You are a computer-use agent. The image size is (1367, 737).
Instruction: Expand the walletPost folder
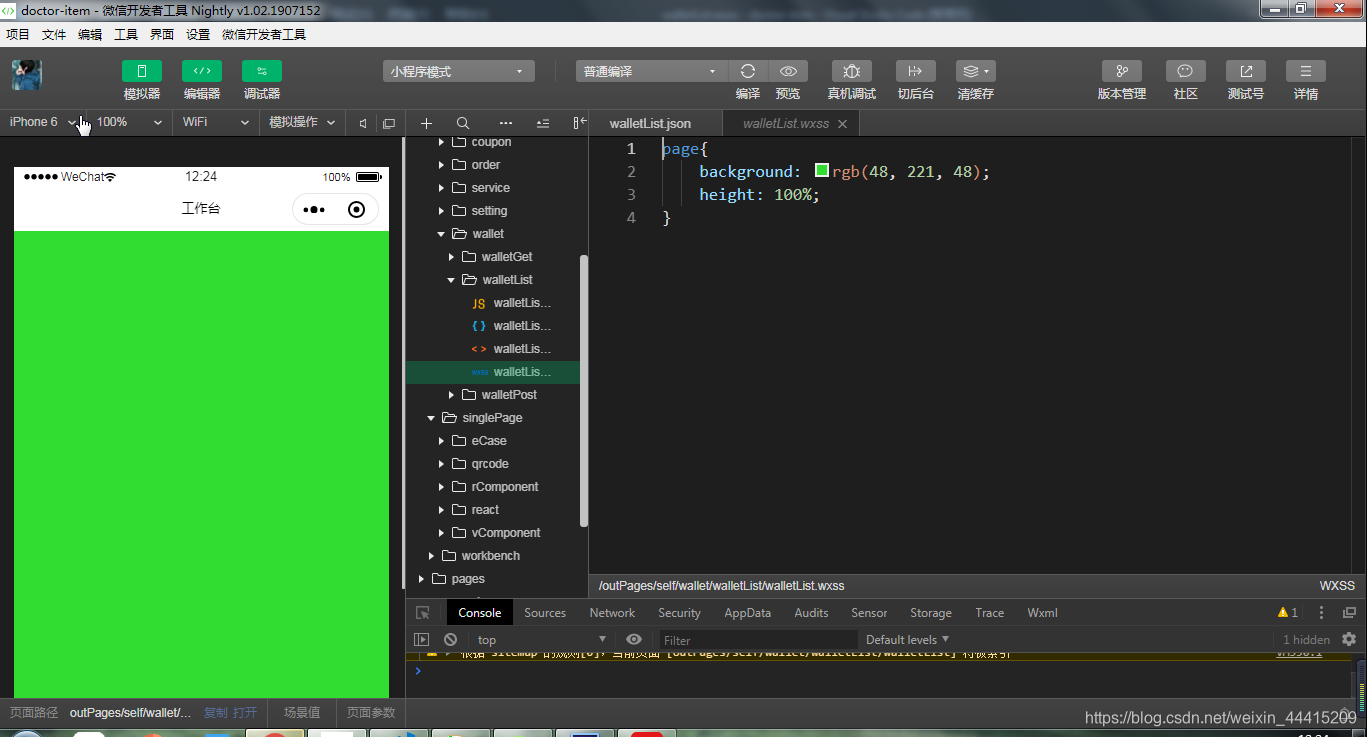(451, 395)
